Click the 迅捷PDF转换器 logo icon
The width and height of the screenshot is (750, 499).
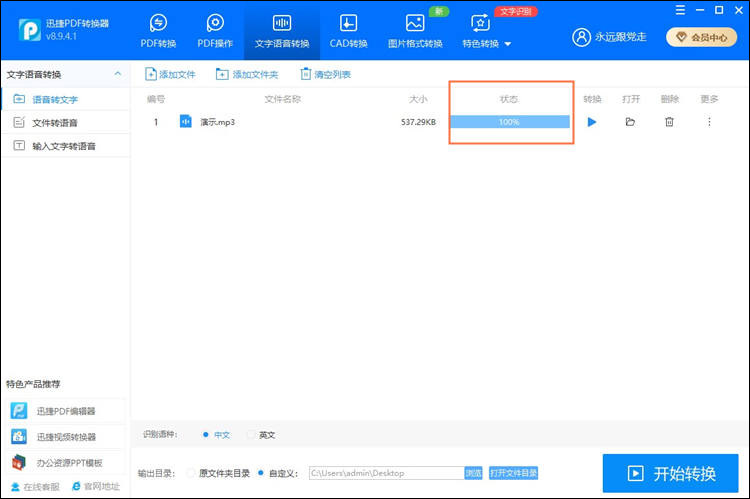[x=30, y=30]
